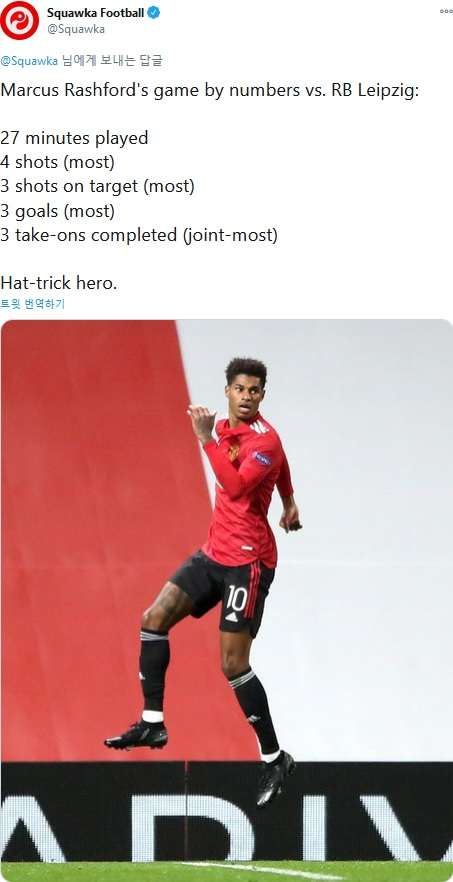Select the '3 take-ons completed (joint-most)' line
Image resolution: width=453 pixels, height=882 pixels.
(x=139, y=235)
